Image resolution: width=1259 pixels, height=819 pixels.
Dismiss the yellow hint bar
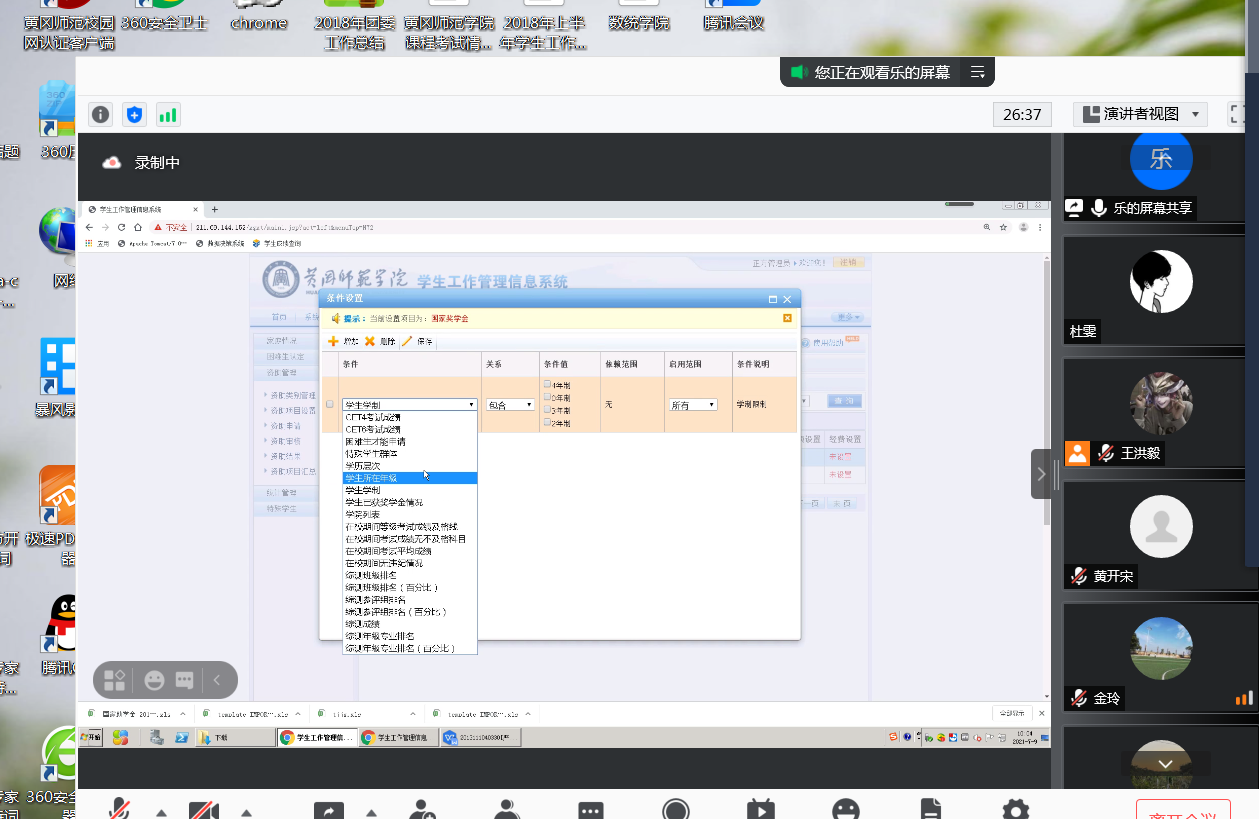787,318
